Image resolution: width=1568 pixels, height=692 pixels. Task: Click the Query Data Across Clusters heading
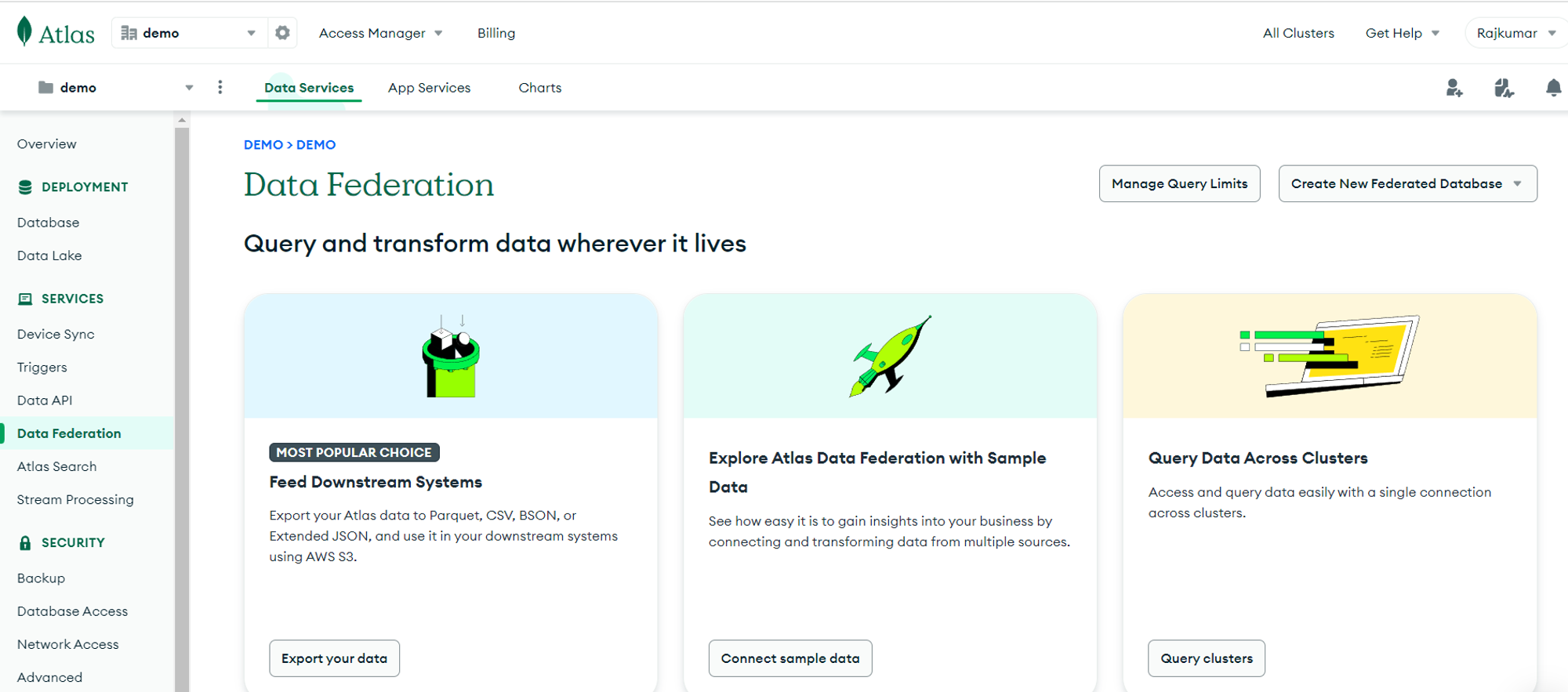tap(1258, 458)
